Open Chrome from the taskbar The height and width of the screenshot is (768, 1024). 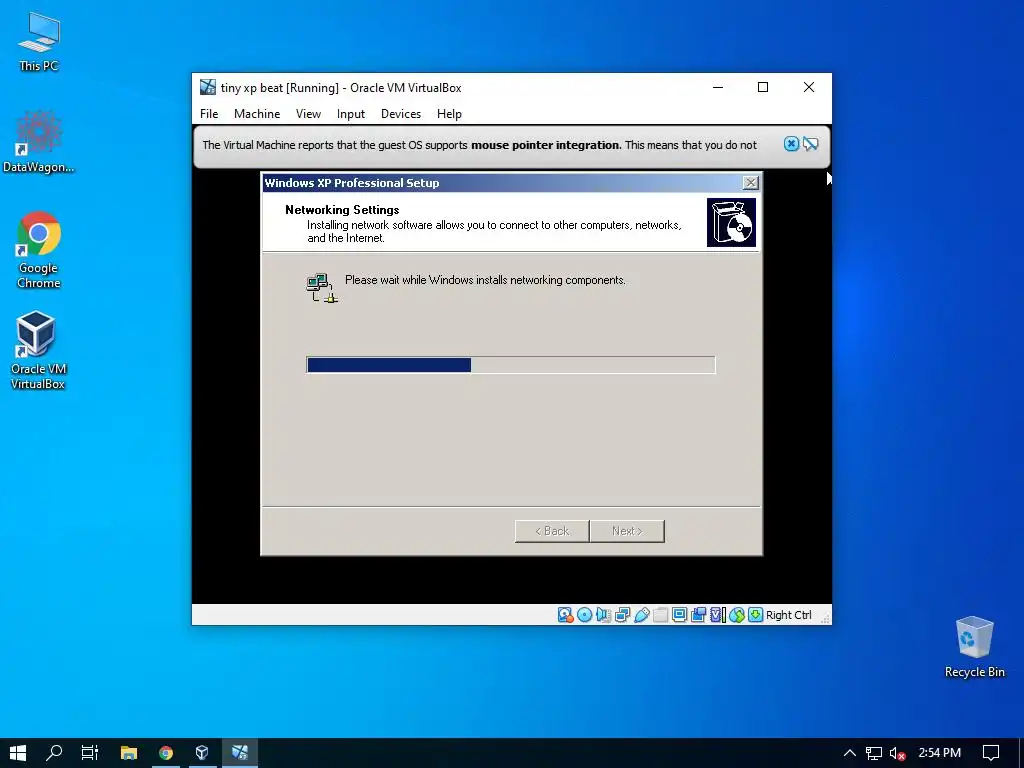click(x=166, y=753)
